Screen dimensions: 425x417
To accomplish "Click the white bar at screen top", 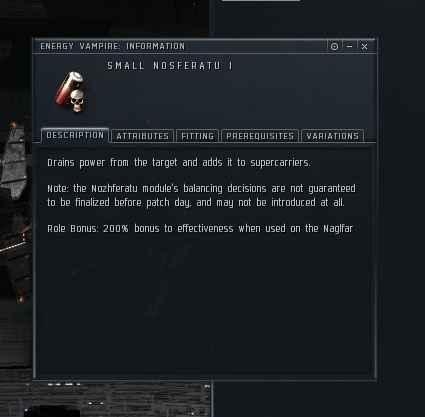I will [x=261, y=1].
